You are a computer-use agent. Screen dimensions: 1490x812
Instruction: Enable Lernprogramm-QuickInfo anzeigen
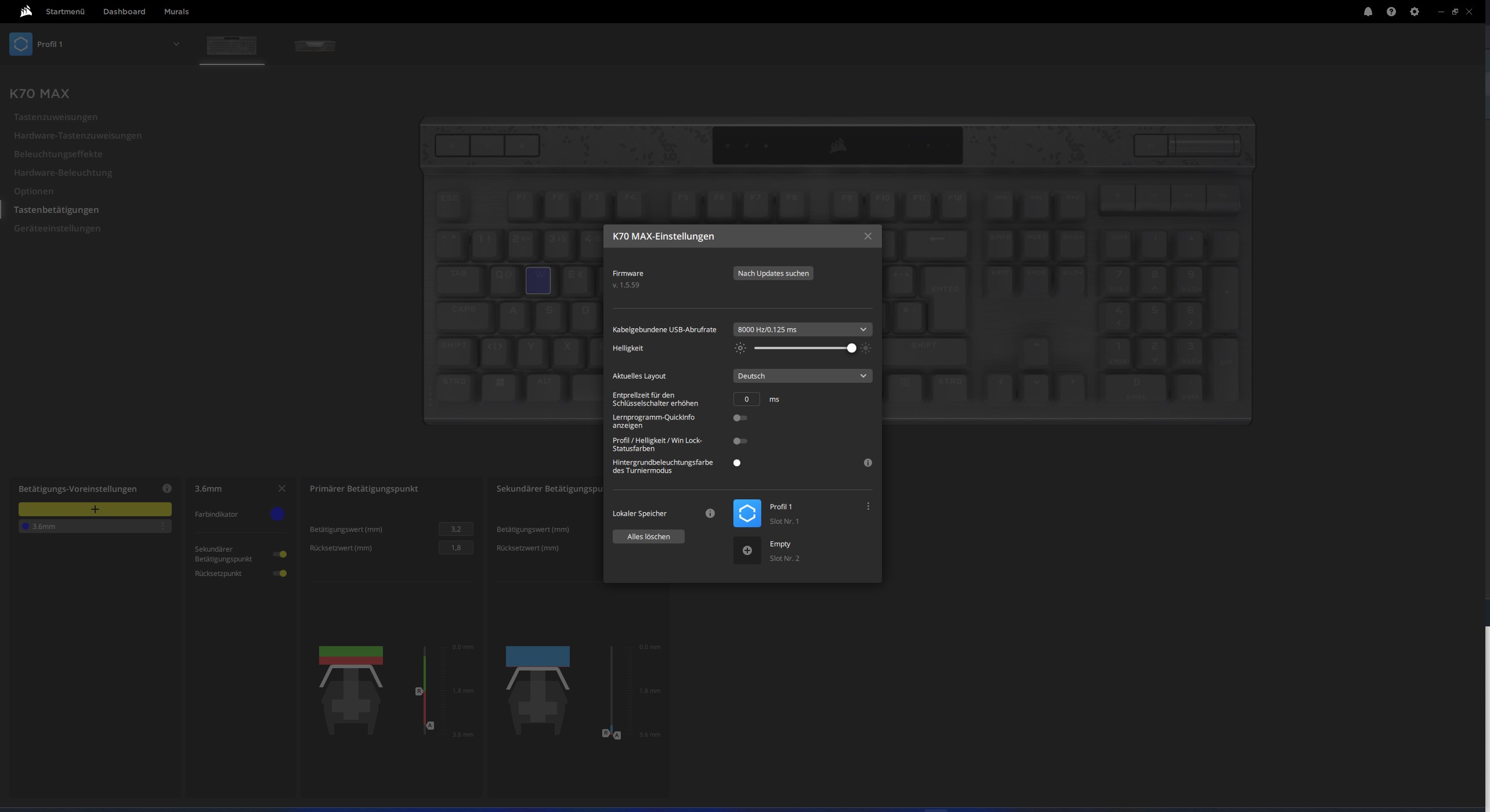click(740, 418)
